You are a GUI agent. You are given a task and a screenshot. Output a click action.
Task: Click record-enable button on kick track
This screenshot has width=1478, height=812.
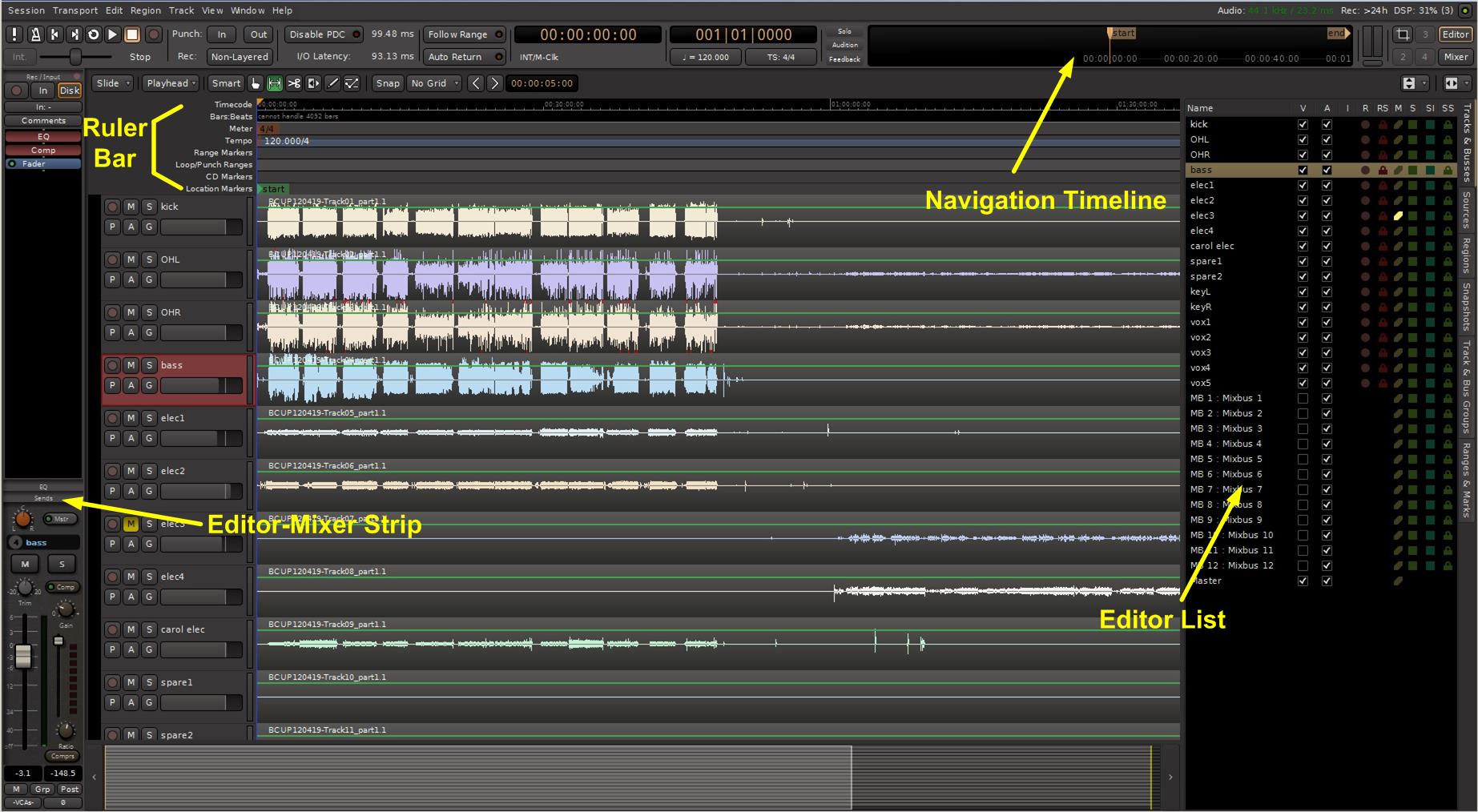(x=113, y=207)
